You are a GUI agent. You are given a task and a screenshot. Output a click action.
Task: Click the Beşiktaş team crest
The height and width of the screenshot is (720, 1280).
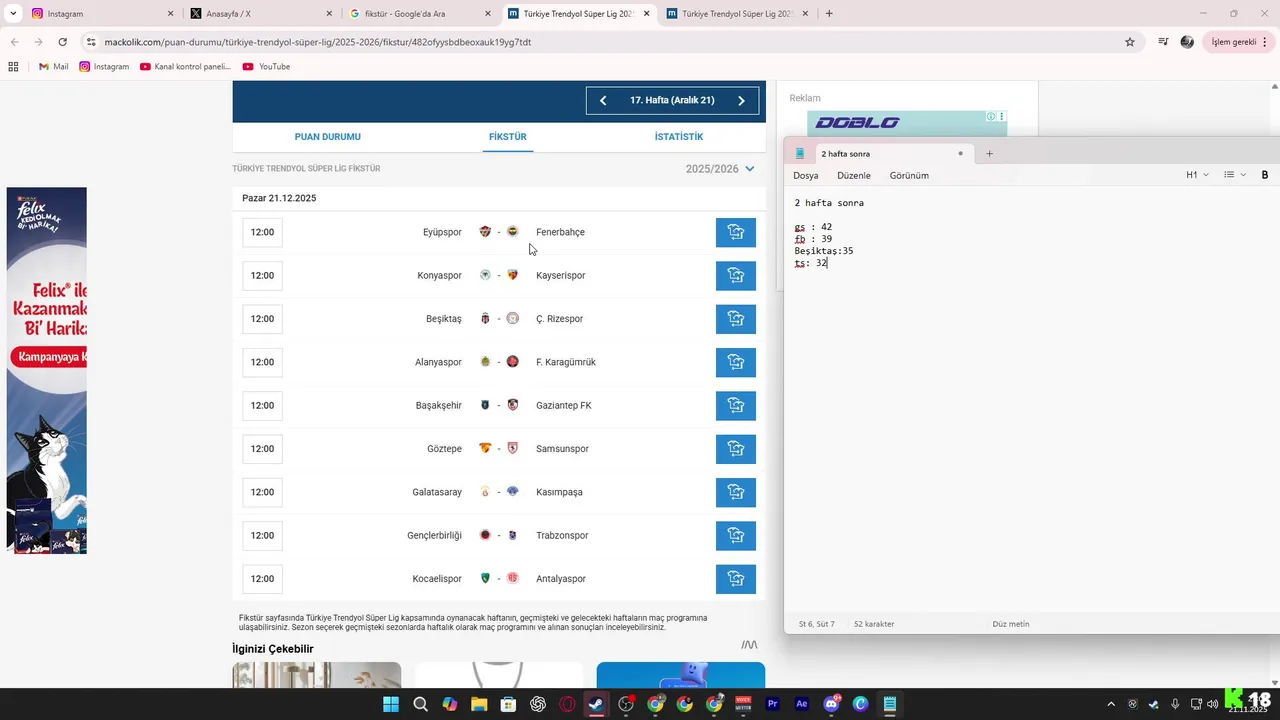click(x=485, y=319)
